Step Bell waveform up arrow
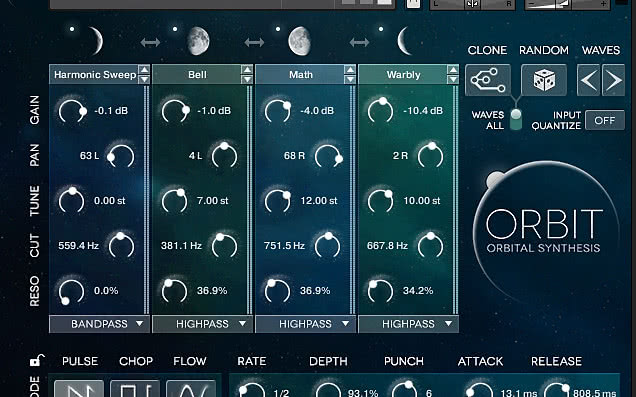The image size is (636, 397). point(247,70)
